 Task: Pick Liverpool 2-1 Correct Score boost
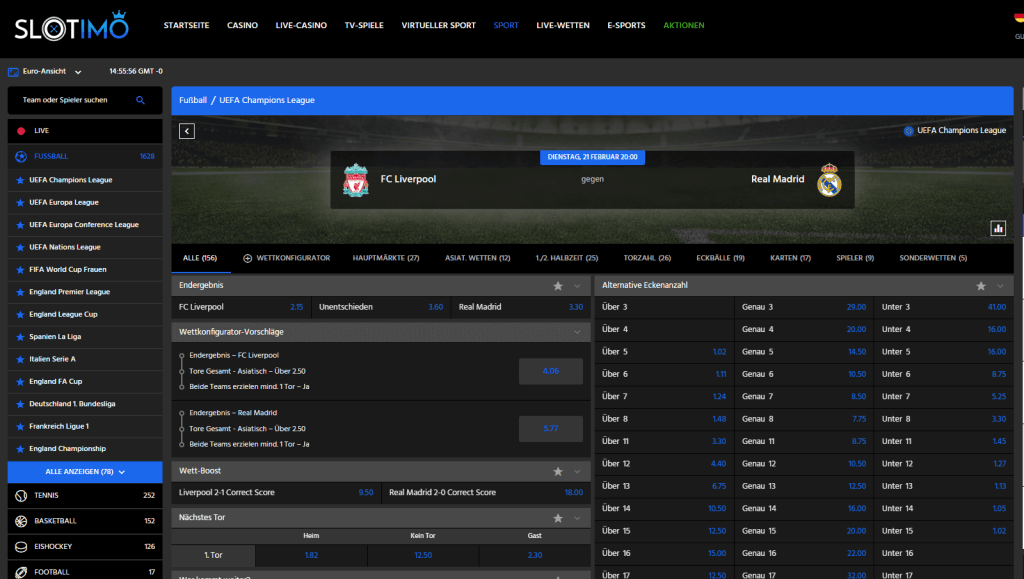[276, 493]
